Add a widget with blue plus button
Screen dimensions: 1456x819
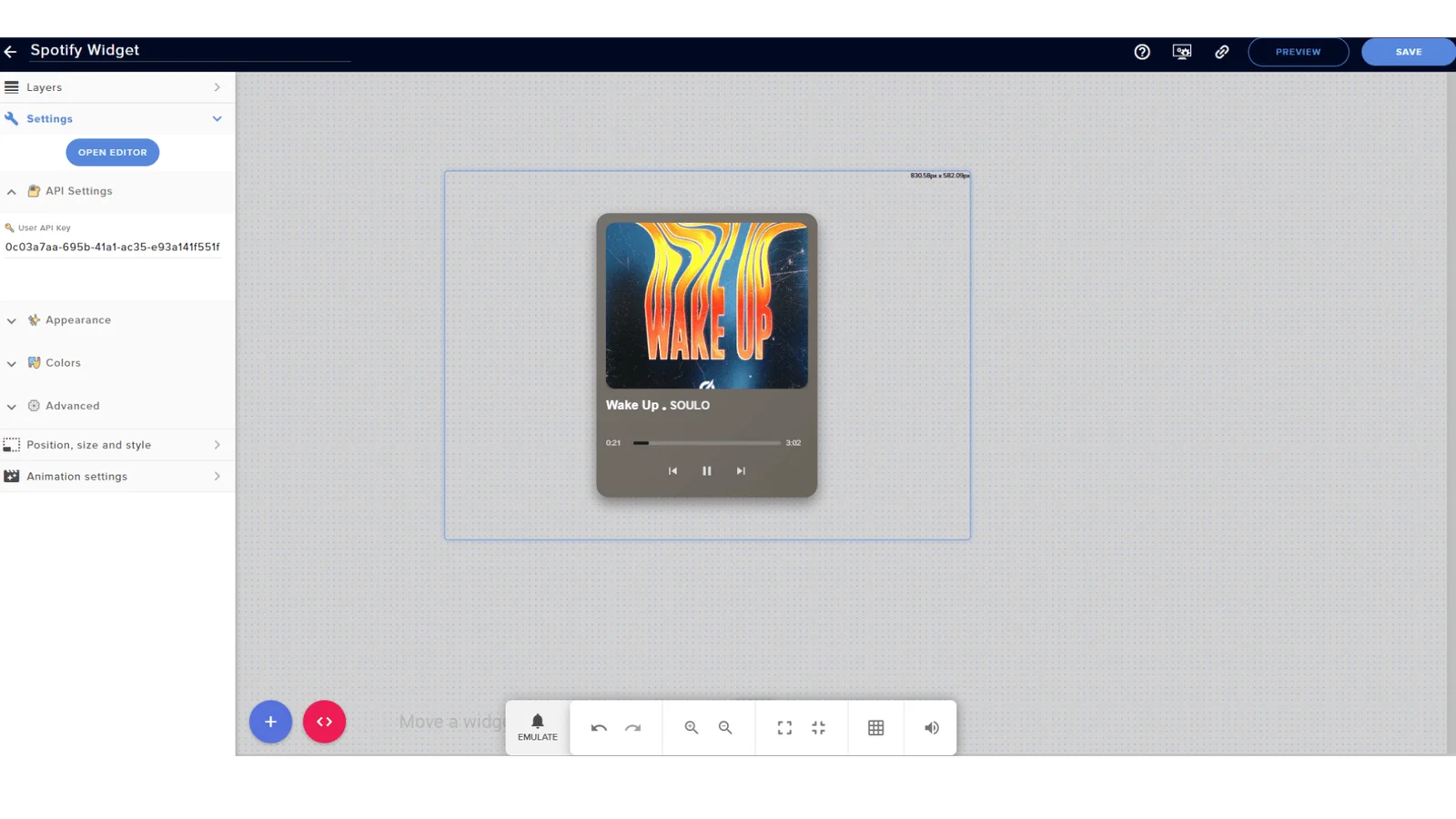(x=270, y=722)
